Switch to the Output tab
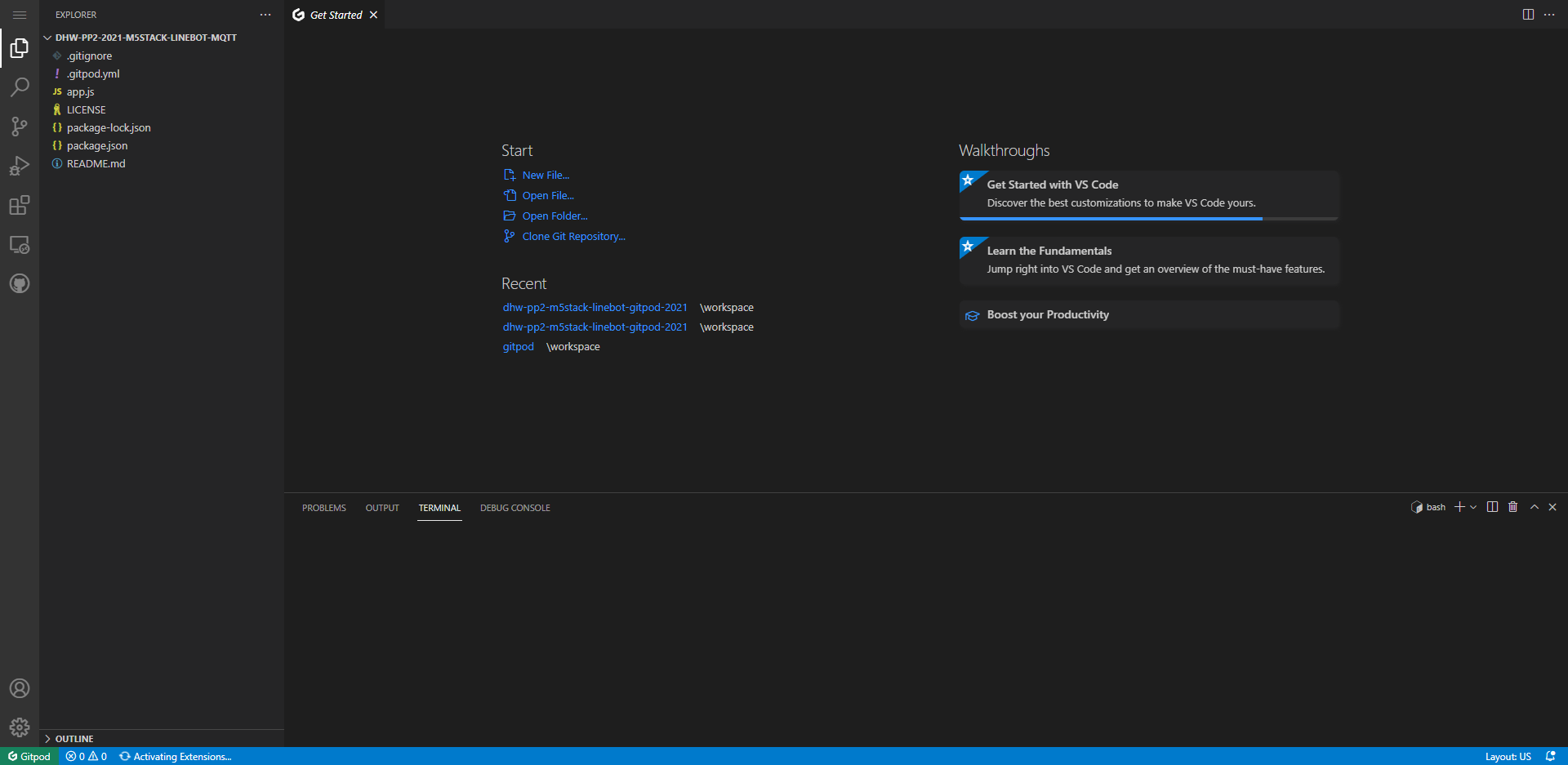Image resolution: width=1568 pixels, height=765 pixels. [x=382, y=508]
